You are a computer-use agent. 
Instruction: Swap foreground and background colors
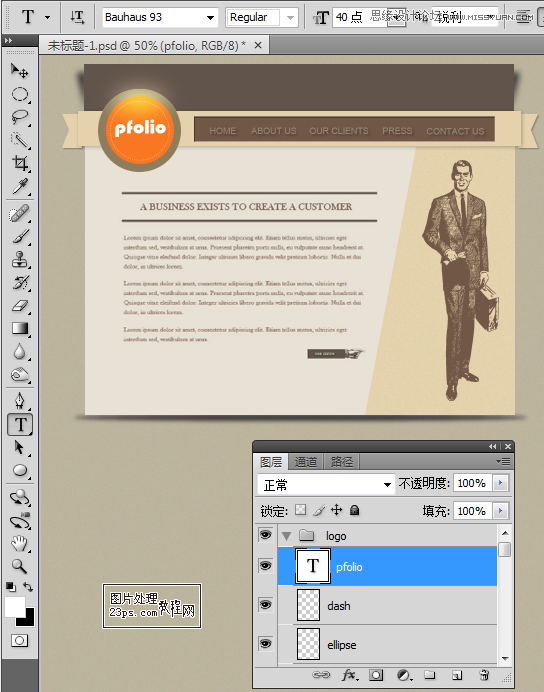pos(28,587)
